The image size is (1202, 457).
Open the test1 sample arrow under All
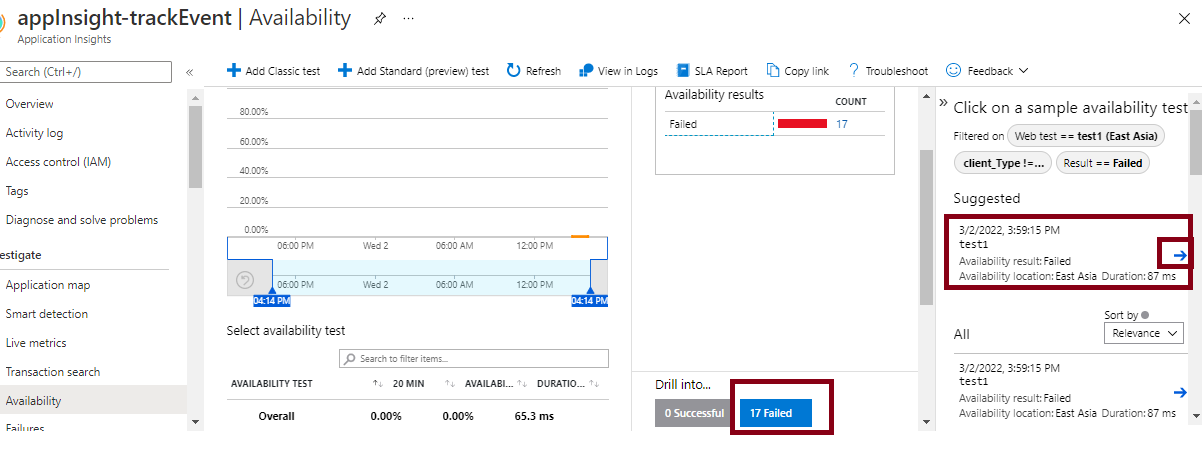(1179, 393)
